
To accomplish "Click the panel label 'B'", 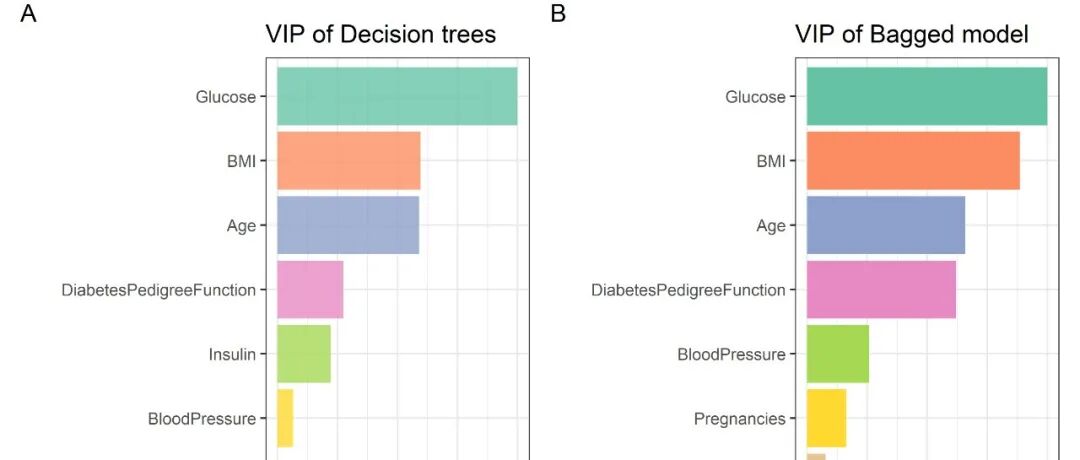I will (x=558, y=15).
